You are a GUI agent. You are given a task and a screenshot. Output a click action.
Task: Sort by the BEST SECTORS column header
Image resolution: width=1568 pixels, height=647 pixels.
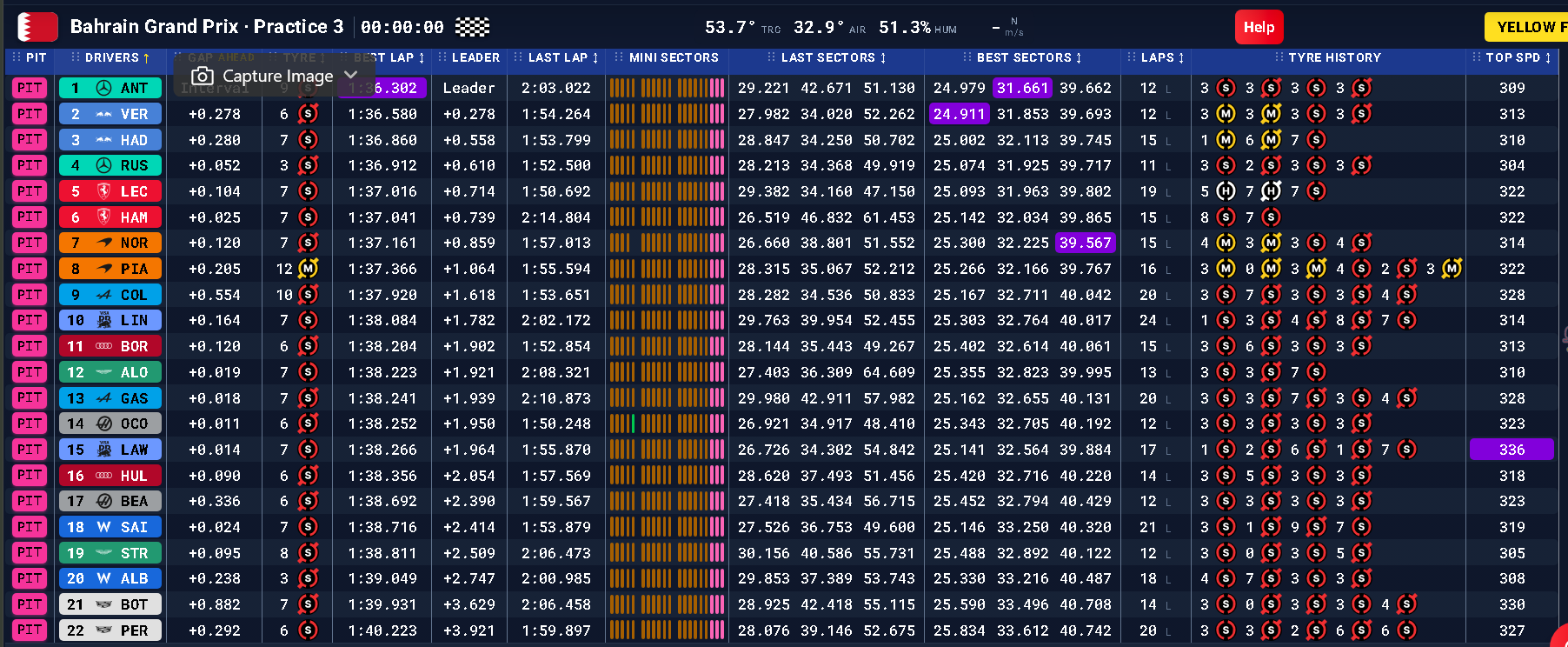pos(1023,57)
